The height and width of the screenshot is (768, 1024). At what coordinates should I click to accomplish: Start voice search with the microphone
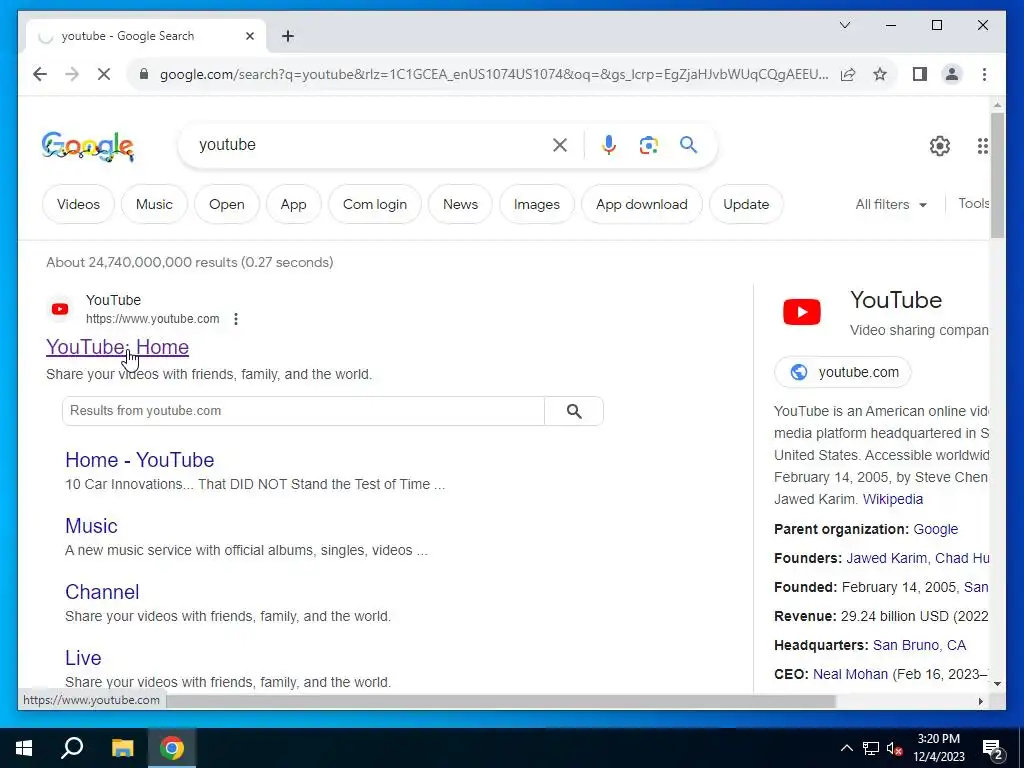coord(609,145)
